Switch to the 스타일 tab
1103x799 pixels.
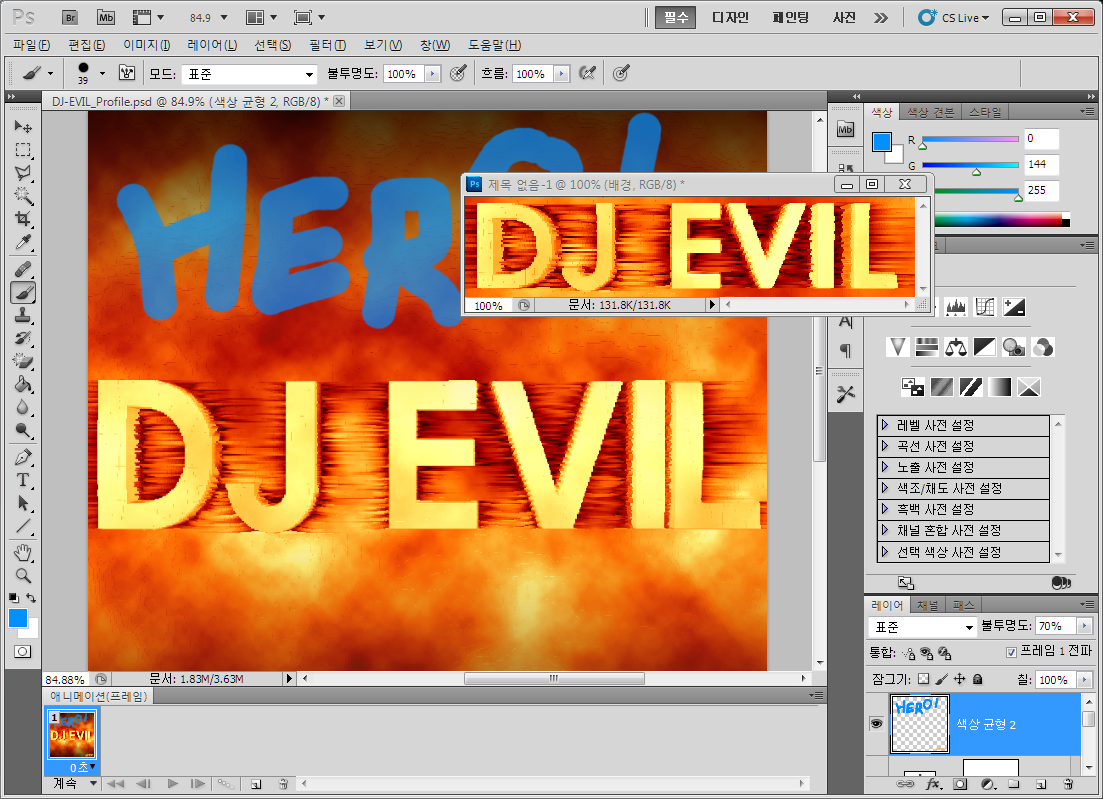point(984,112)
